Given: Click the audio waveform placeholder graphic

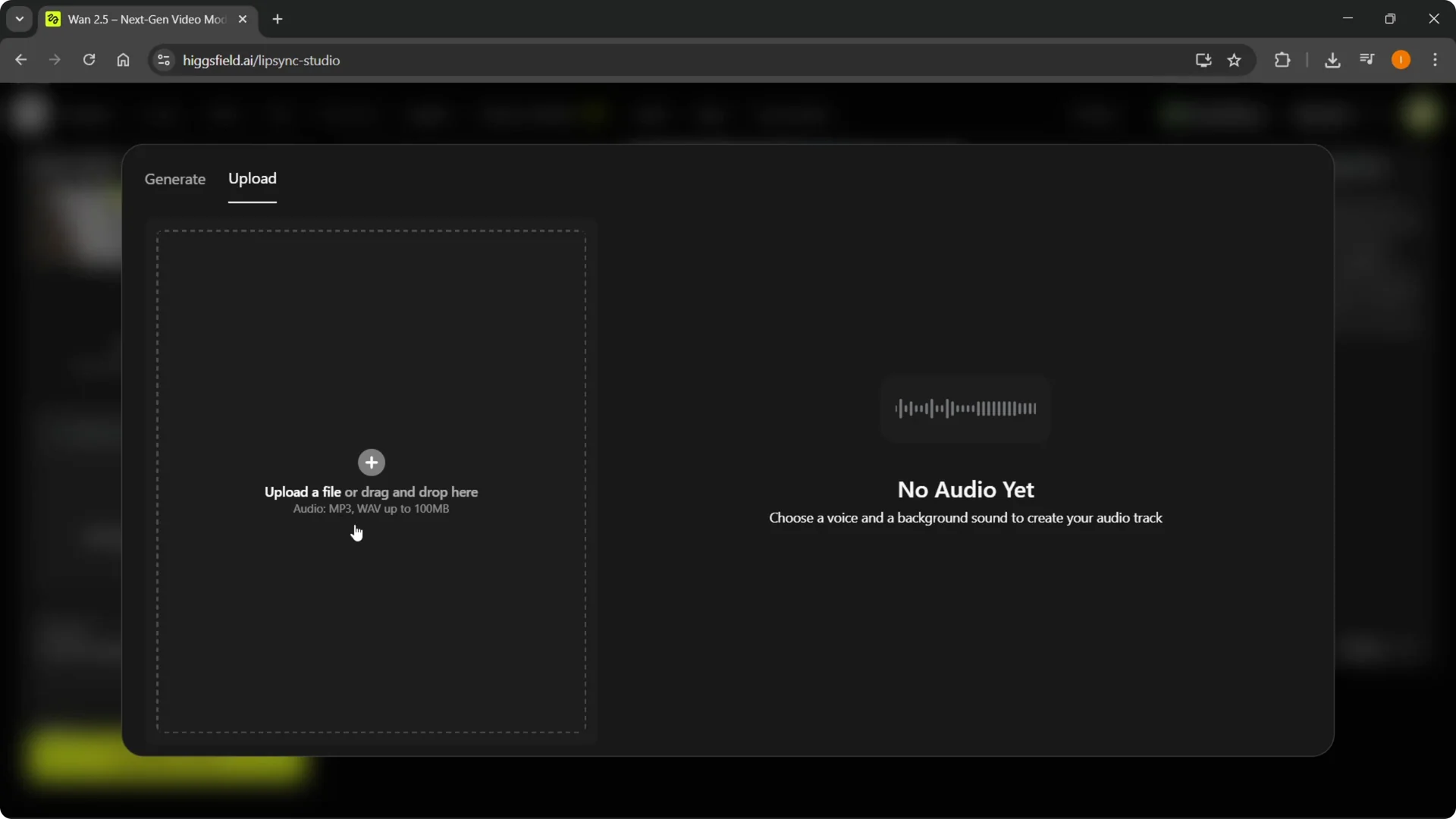Looking at the screenshot, I should (965, 409).
